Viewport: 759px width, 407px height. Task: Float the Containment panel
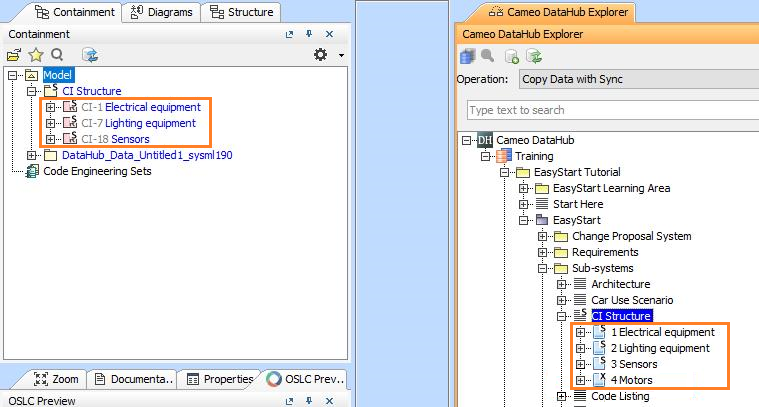[289, 34]
